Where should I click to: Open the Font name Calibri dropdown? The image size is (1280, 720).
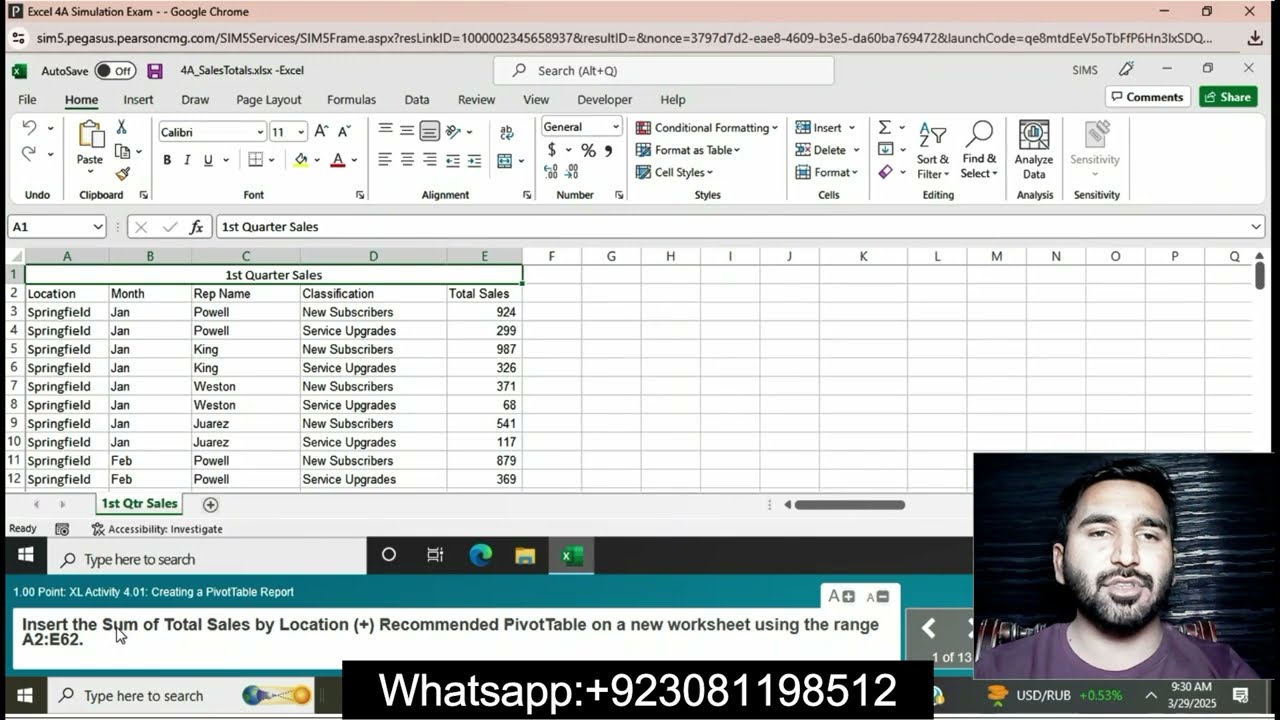point(260,132)
